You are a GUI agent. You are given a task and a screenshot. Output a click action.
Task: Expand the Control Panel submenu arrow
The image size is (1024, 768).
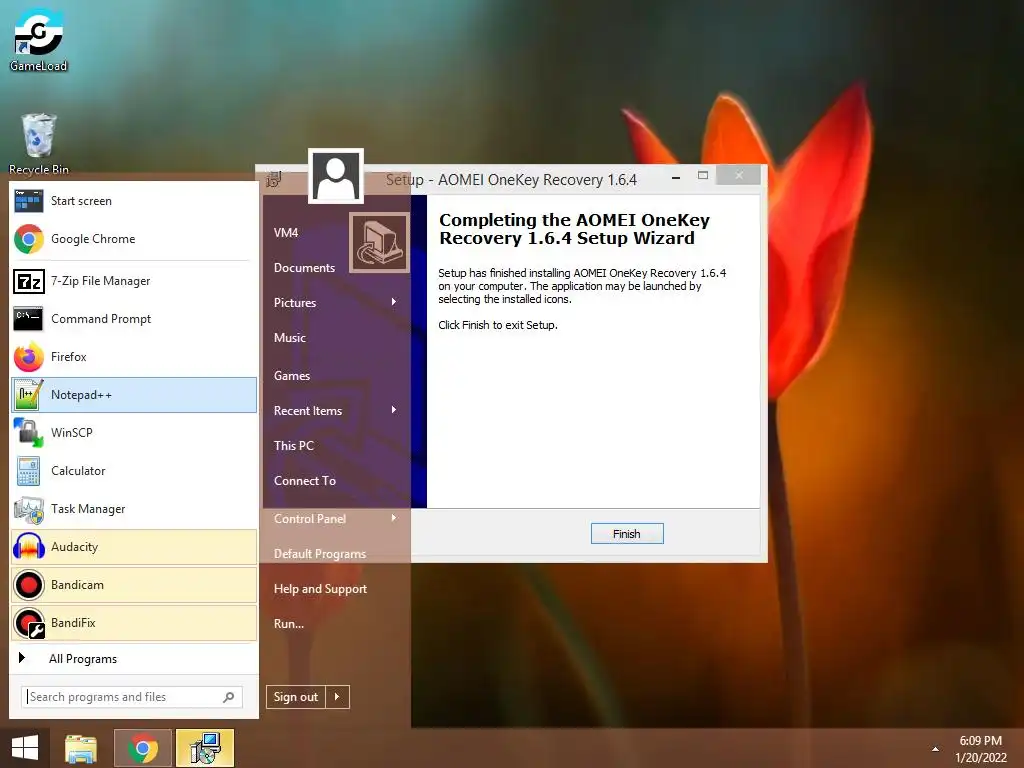pyautogui.click(x=394, y=518)
